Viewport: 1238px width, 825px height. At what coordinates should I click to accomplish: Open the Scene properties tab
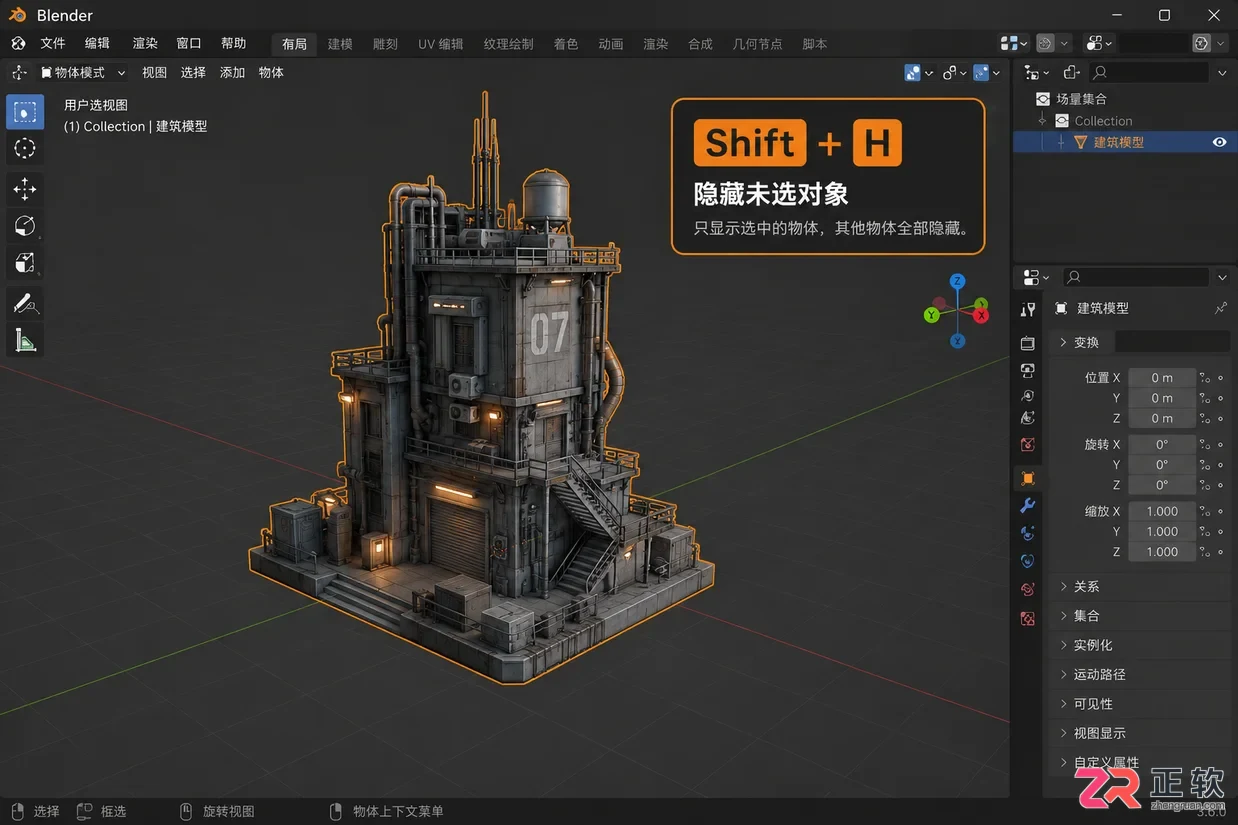tap(1027, 418)
